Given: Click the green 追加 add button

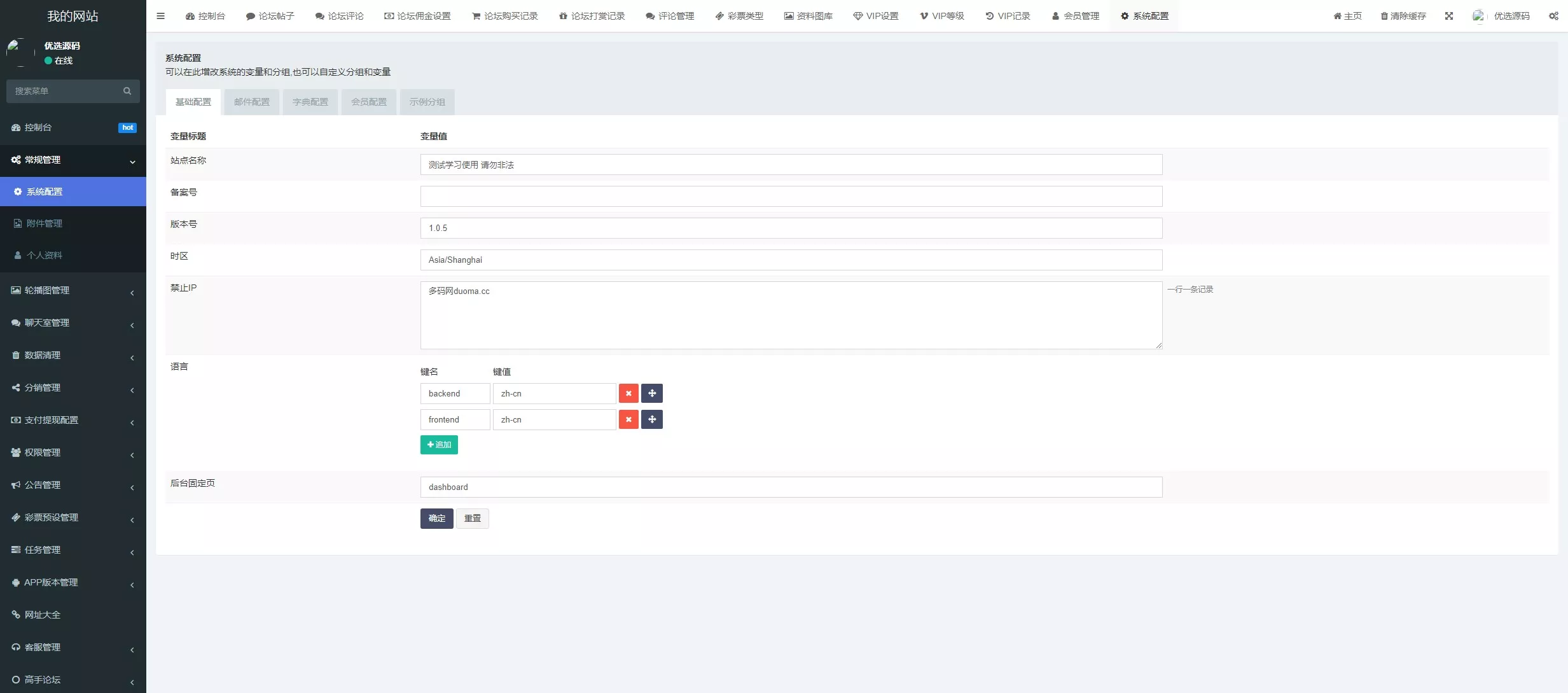Looking at the screenshot, I should pos(439,445).
